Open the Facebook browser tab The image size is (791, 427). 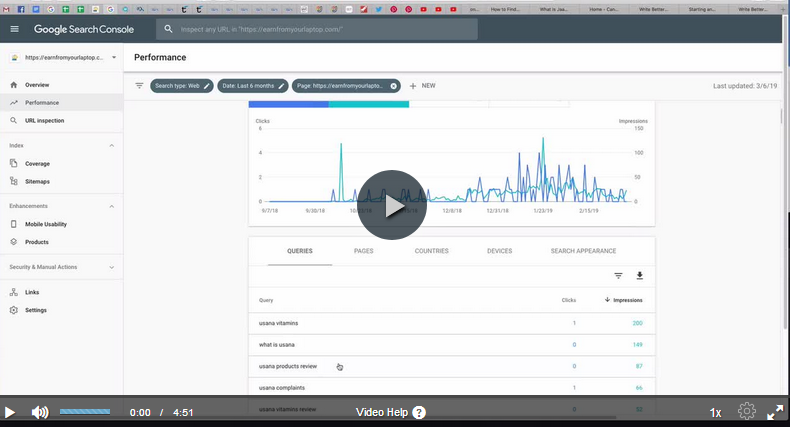[21, 9]
